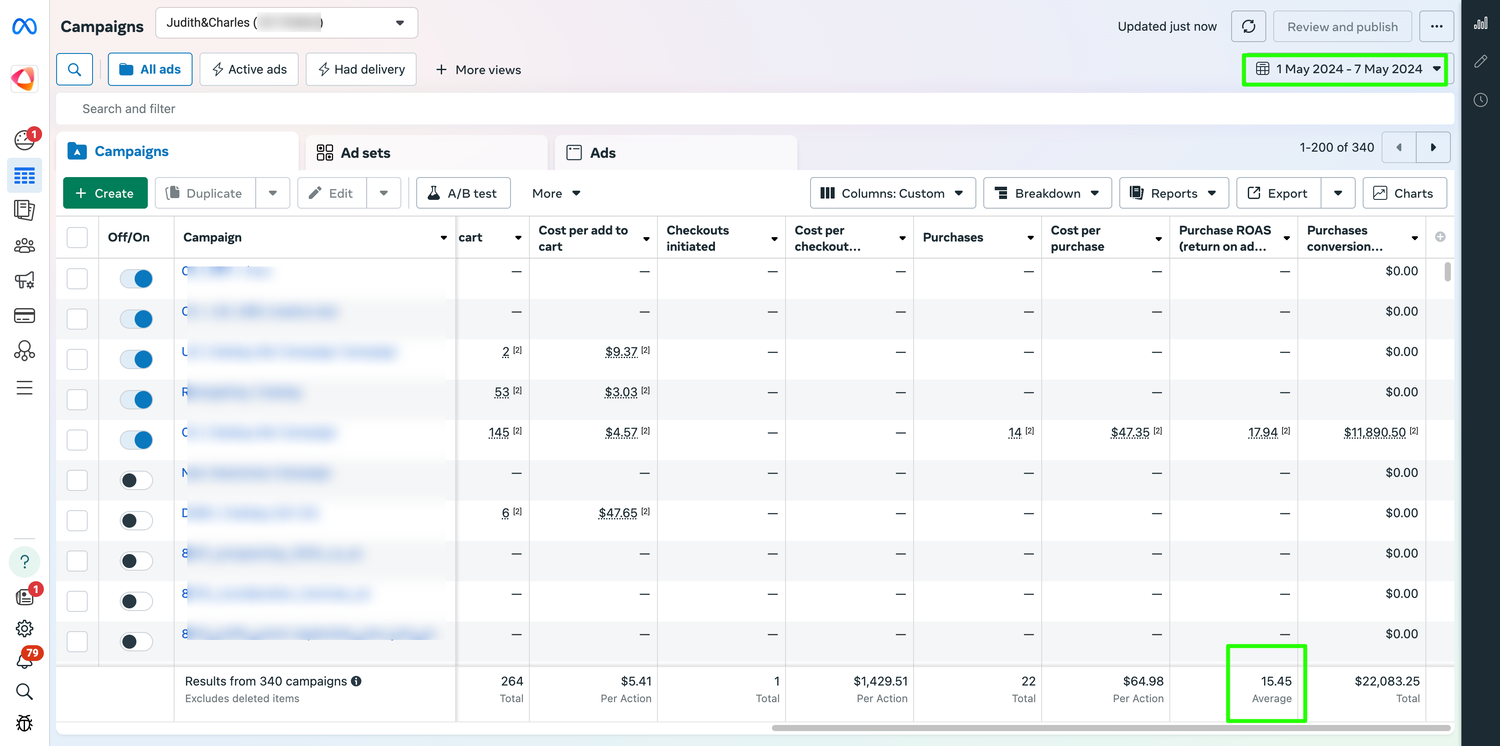The height and width of the screenshot is (746, 1500).
Task: Expand the More dropdown in toolbar
Action: click(x=556, y=193)
